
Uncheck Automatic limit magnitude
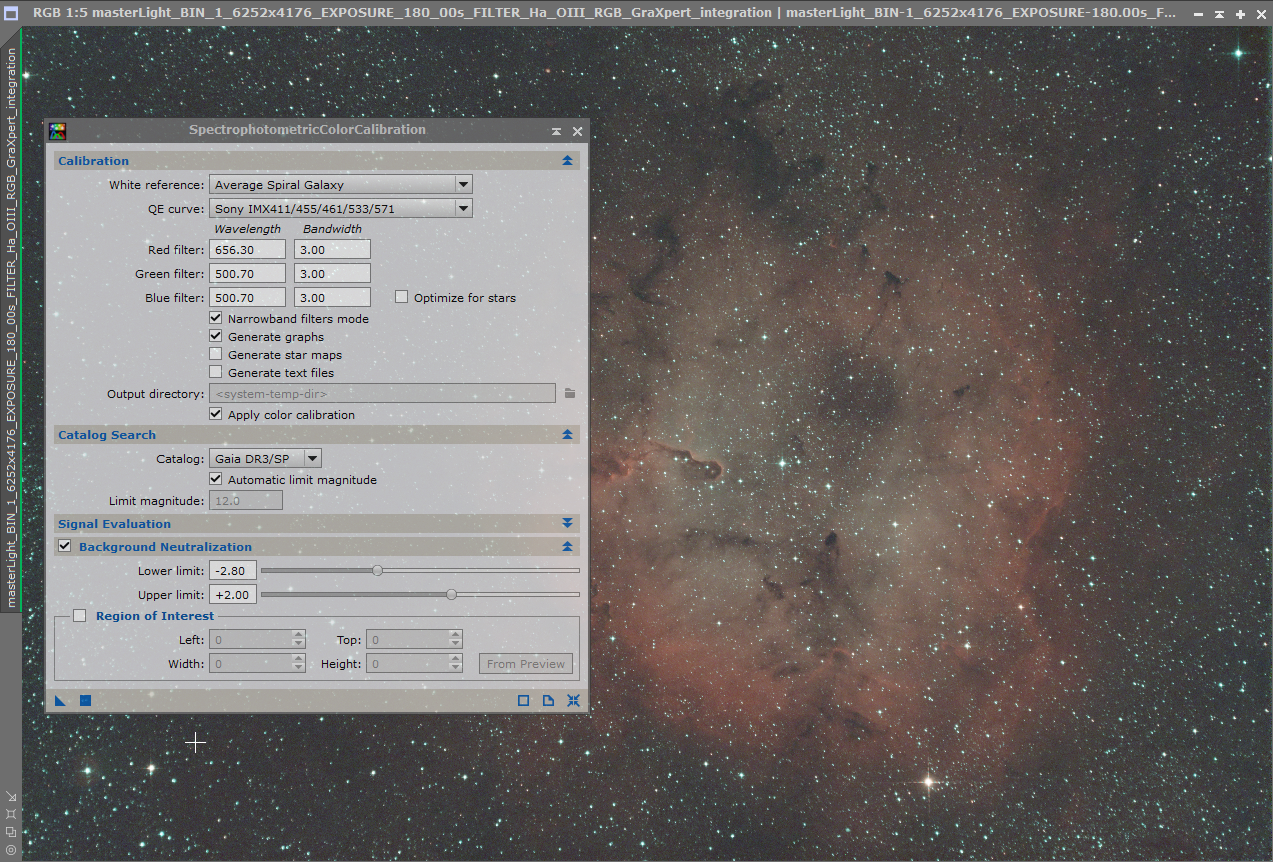click(x=215, y=479)
